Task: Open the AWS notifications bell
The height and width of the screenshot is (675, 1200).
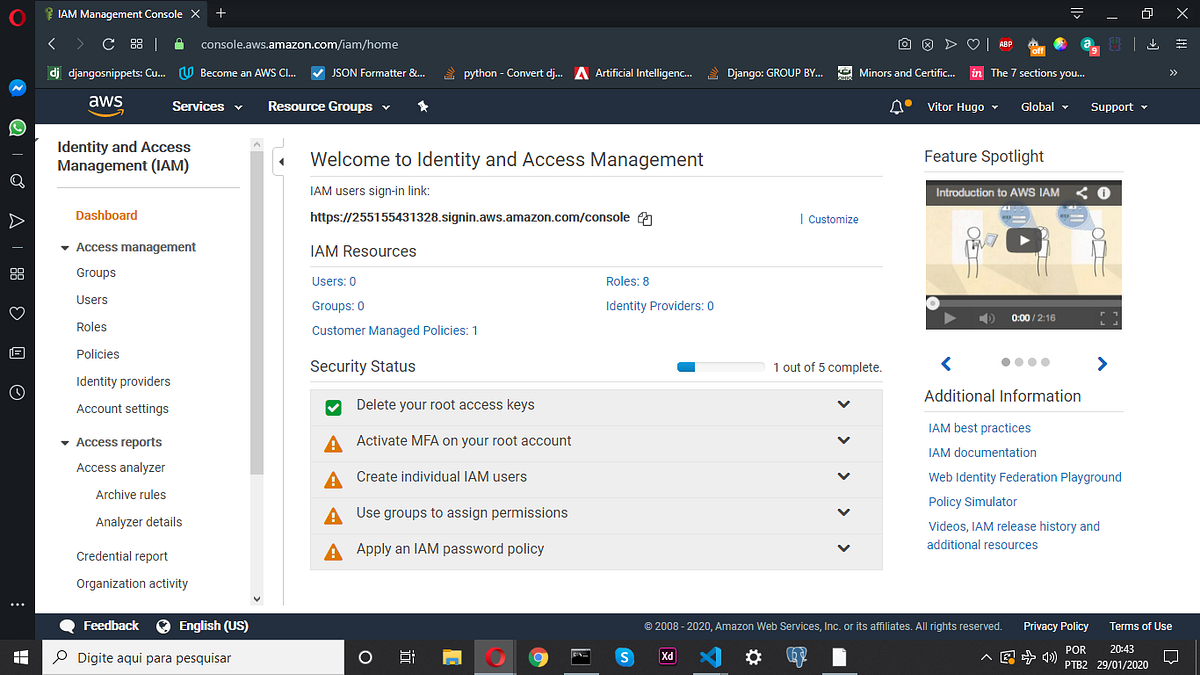Action: point(895,106)
